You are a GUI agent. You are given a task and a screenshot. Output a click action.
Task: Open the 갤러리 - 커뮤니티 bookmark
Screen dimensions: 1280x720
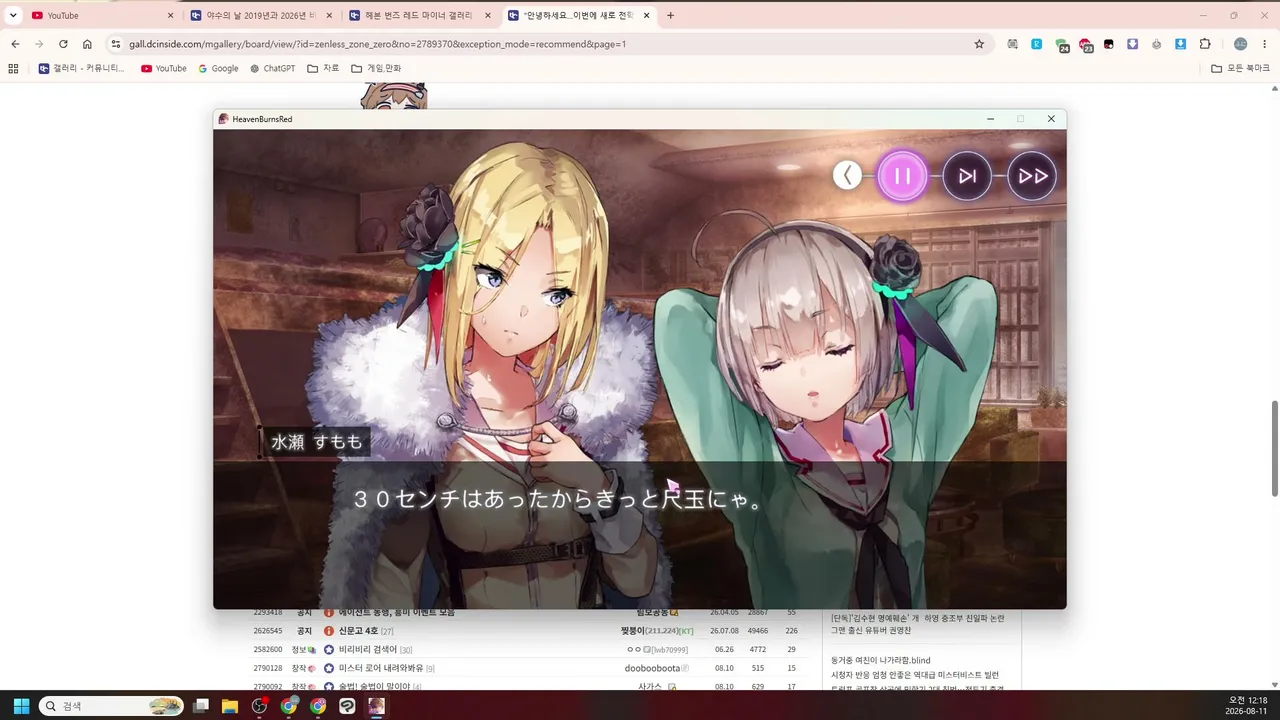82,68
